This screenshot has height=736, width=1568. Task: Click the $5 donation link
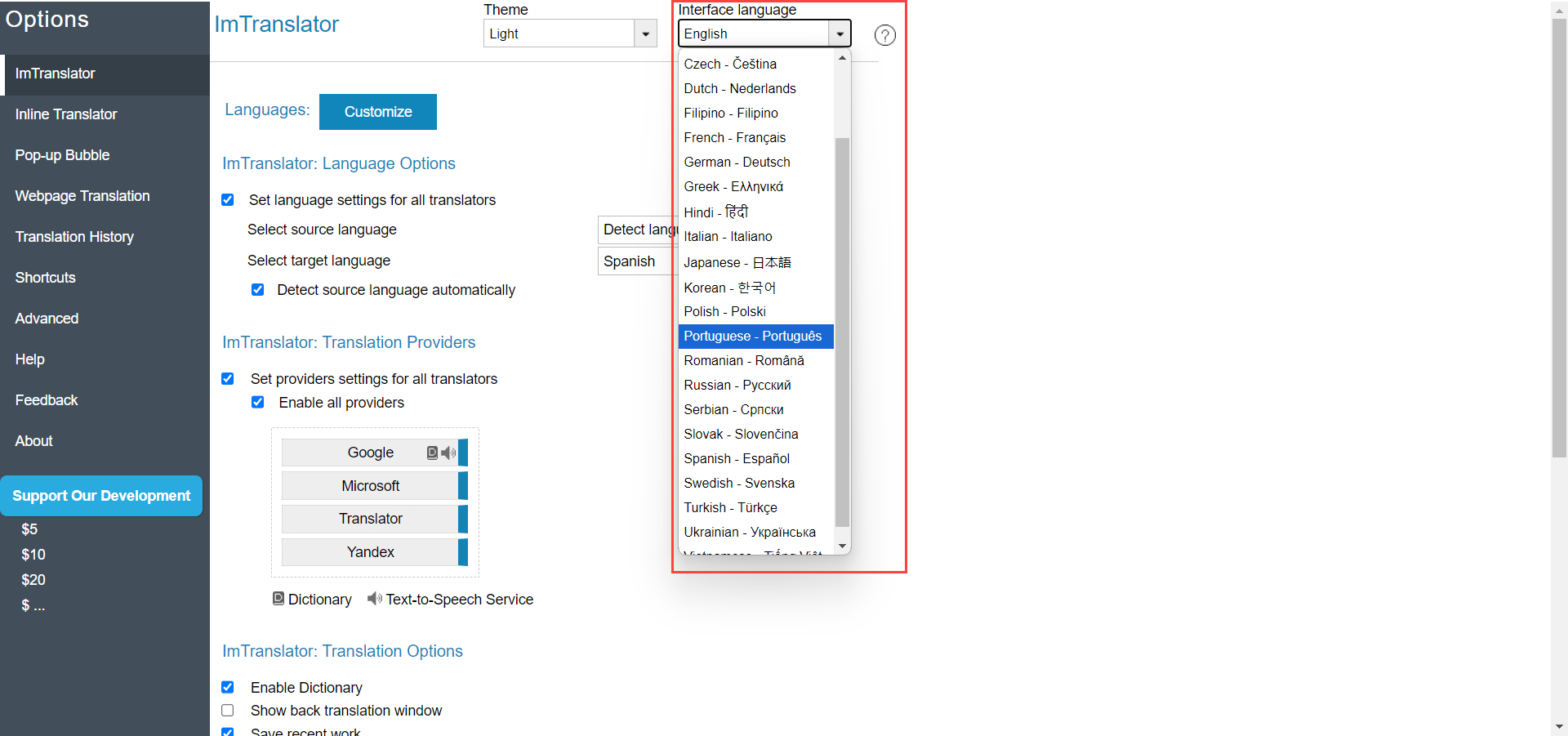click(x=29, y=529)
